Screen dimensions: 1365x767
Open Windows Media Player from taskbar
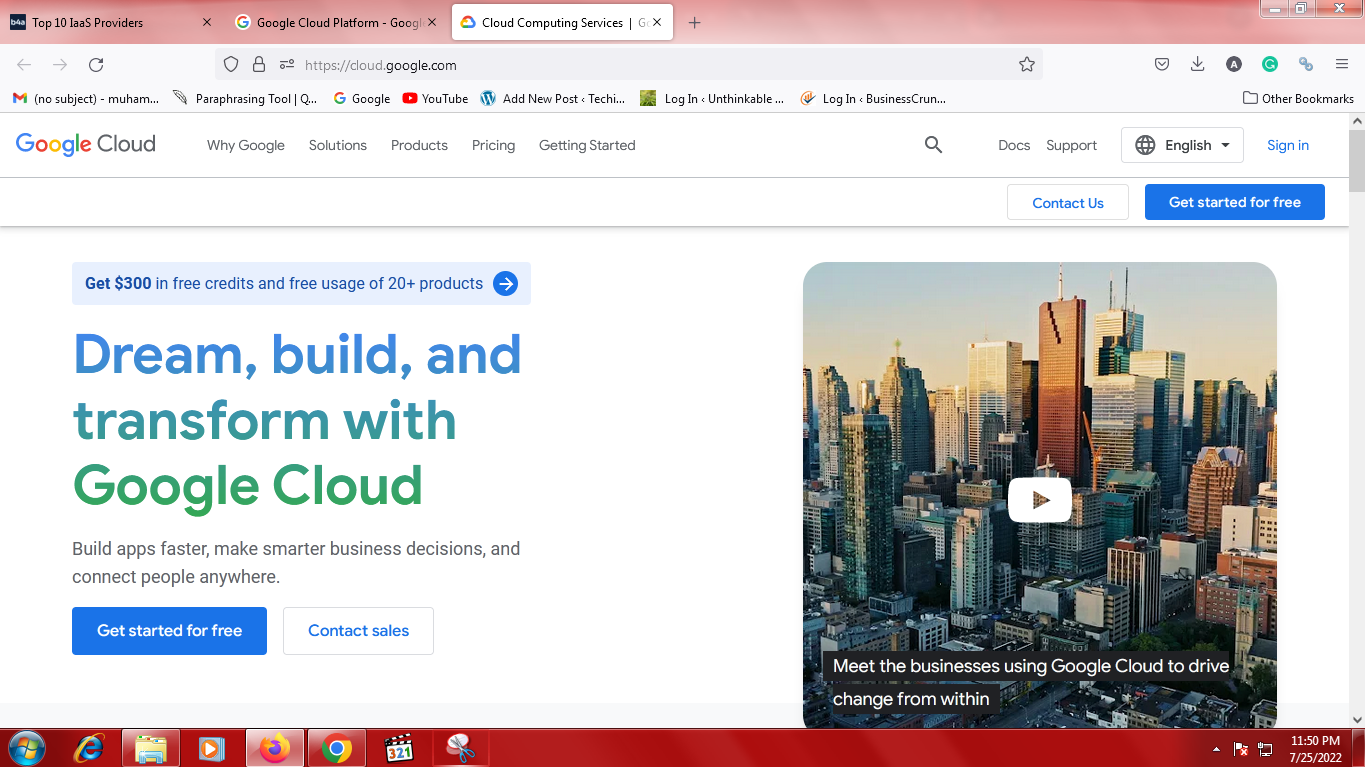pos(212,748)
